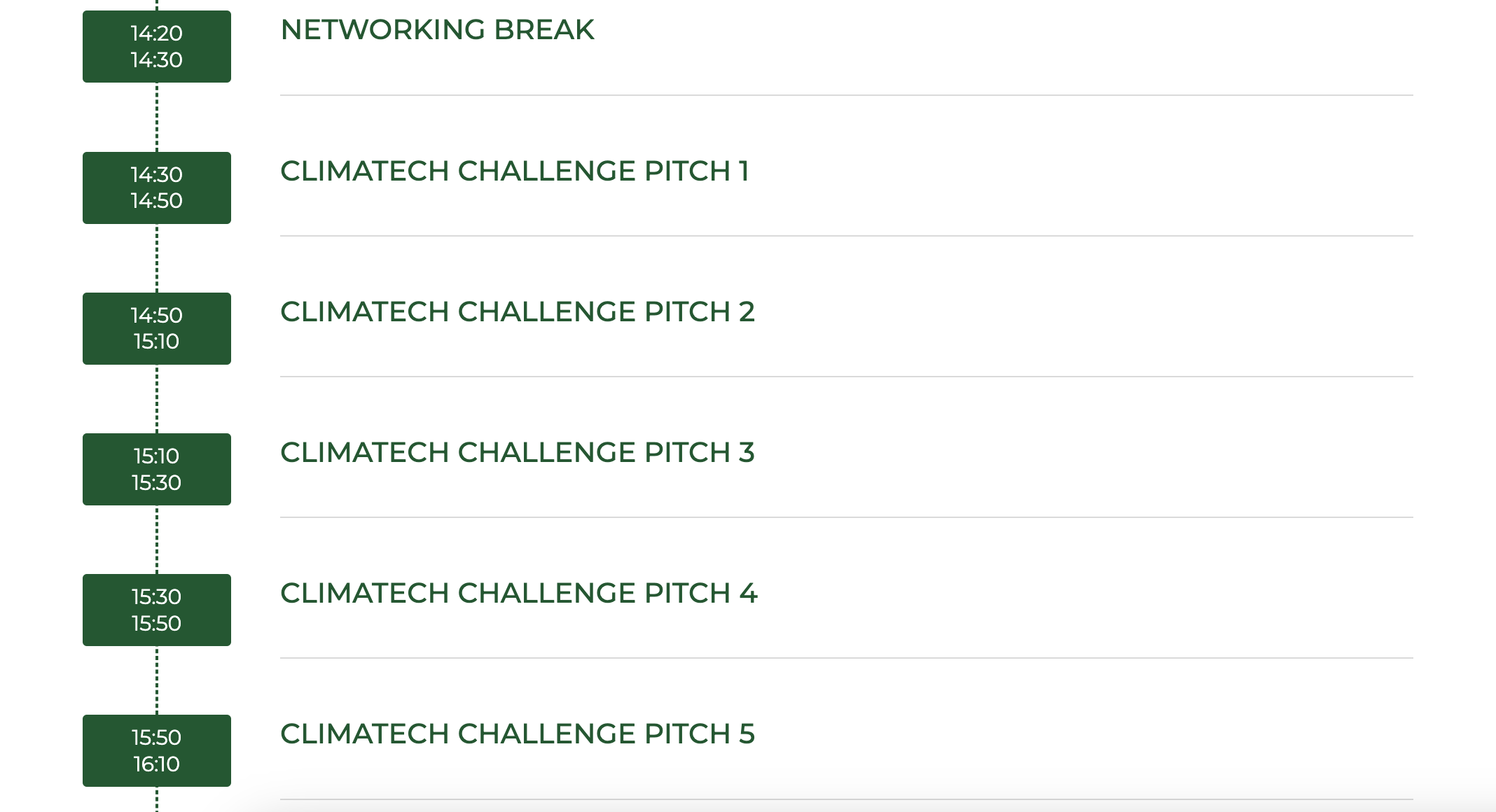The height and width of the screenshot is (812, 1496).
Task: Click the 15:30–15:50 schedule badge
Action: 157,610
